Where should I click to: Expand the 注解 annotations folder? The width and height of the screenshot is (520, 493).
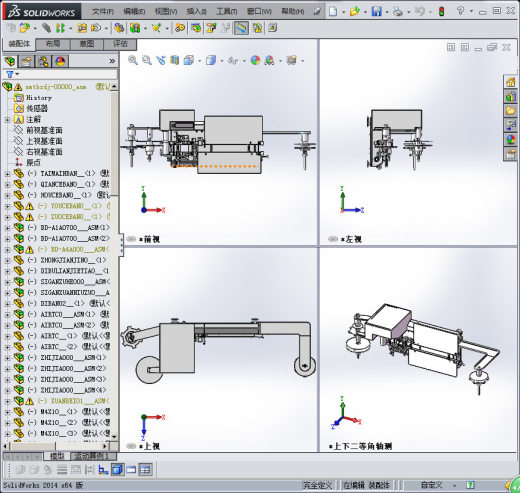coord(7,119)
